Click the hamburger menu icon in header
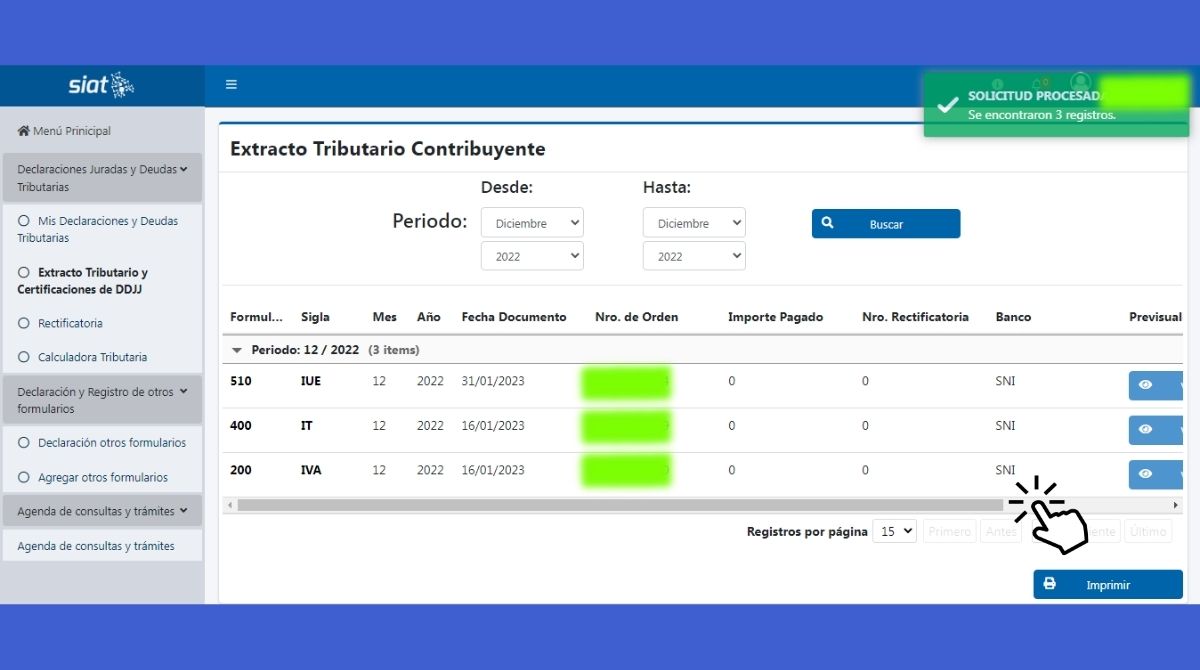The width and height of the screenshot is (1200, 670). coord(231,85)
